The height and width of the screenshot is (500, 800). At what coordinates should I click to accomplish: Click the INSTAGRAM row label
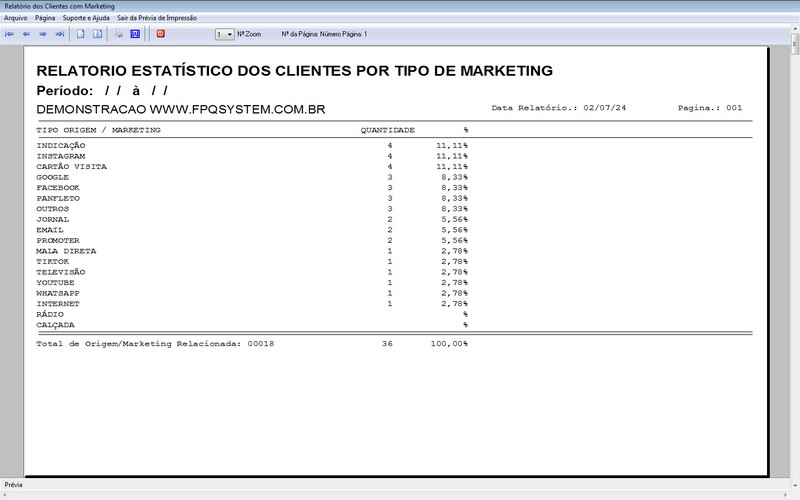(61, 156)
